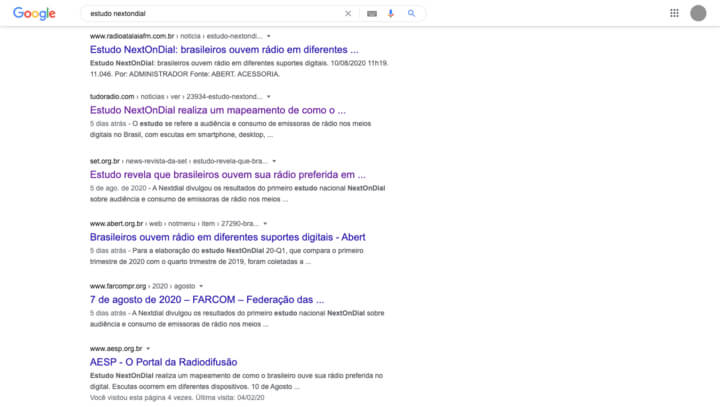The image size is (720, 407).
Task: Open '7 de agosto de 2020 – FARCOM' result
Action: (207, 300)
